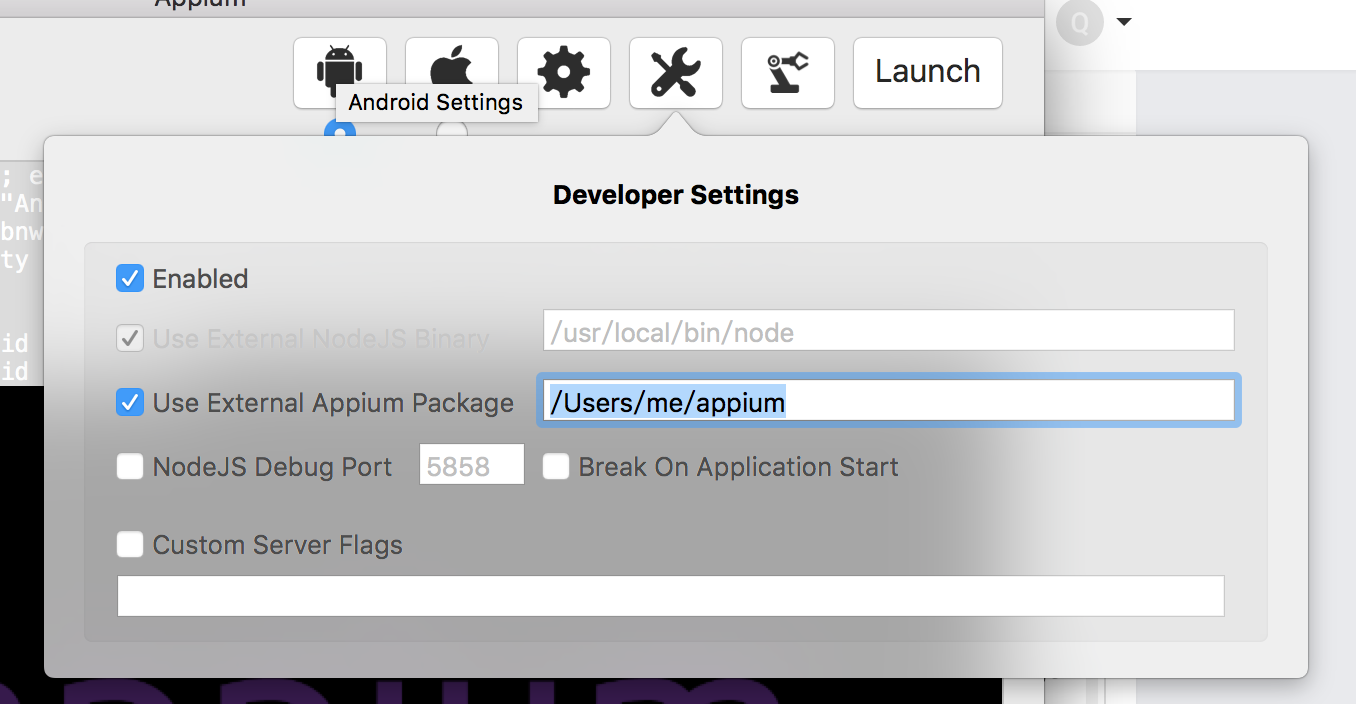1356x704 pixels.
Task: Click the Developer Settings wrench icon
Action: click(676, 73)
